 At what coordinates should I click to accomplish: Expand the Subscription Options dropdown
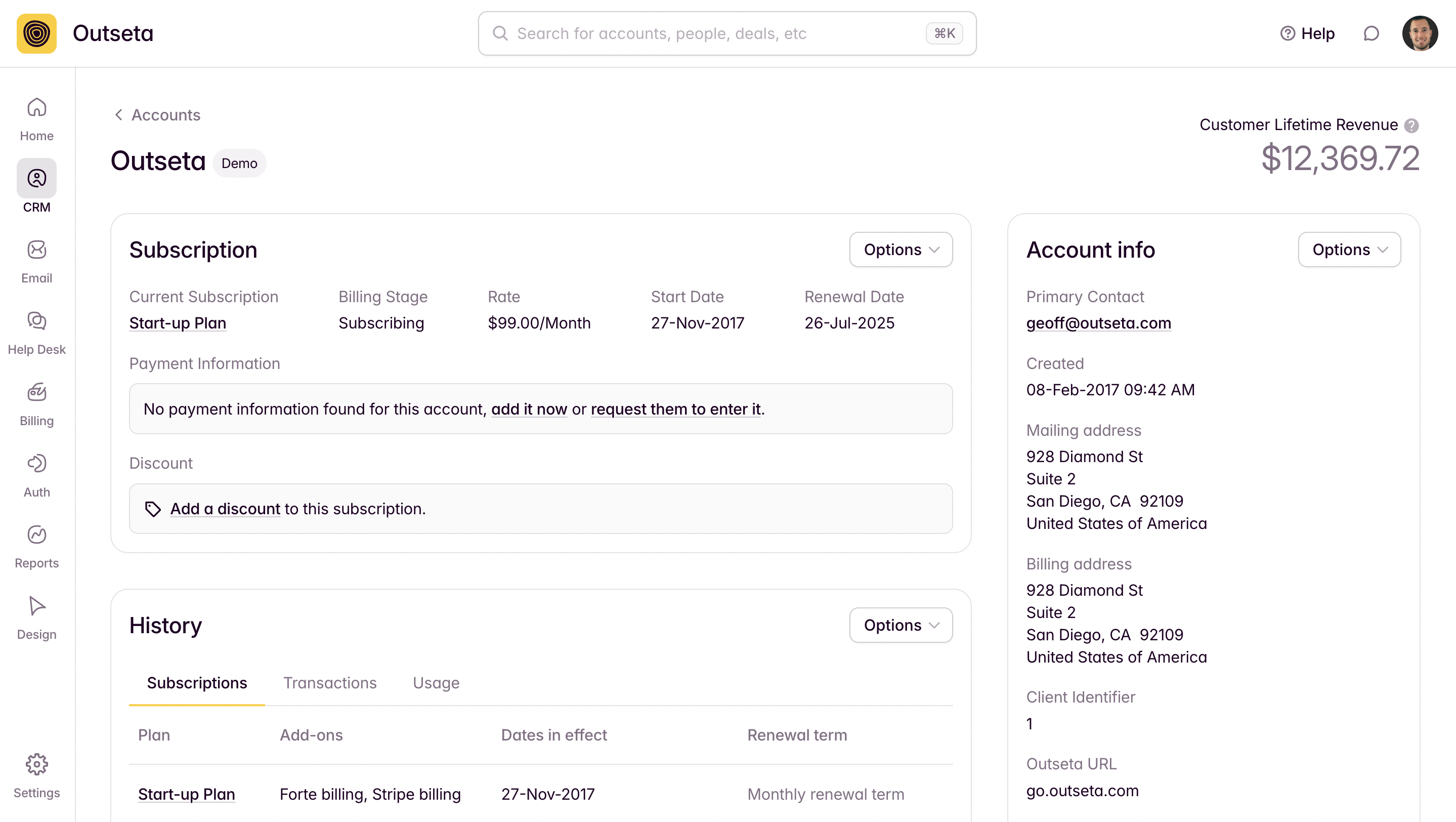(x=901, y=250)
